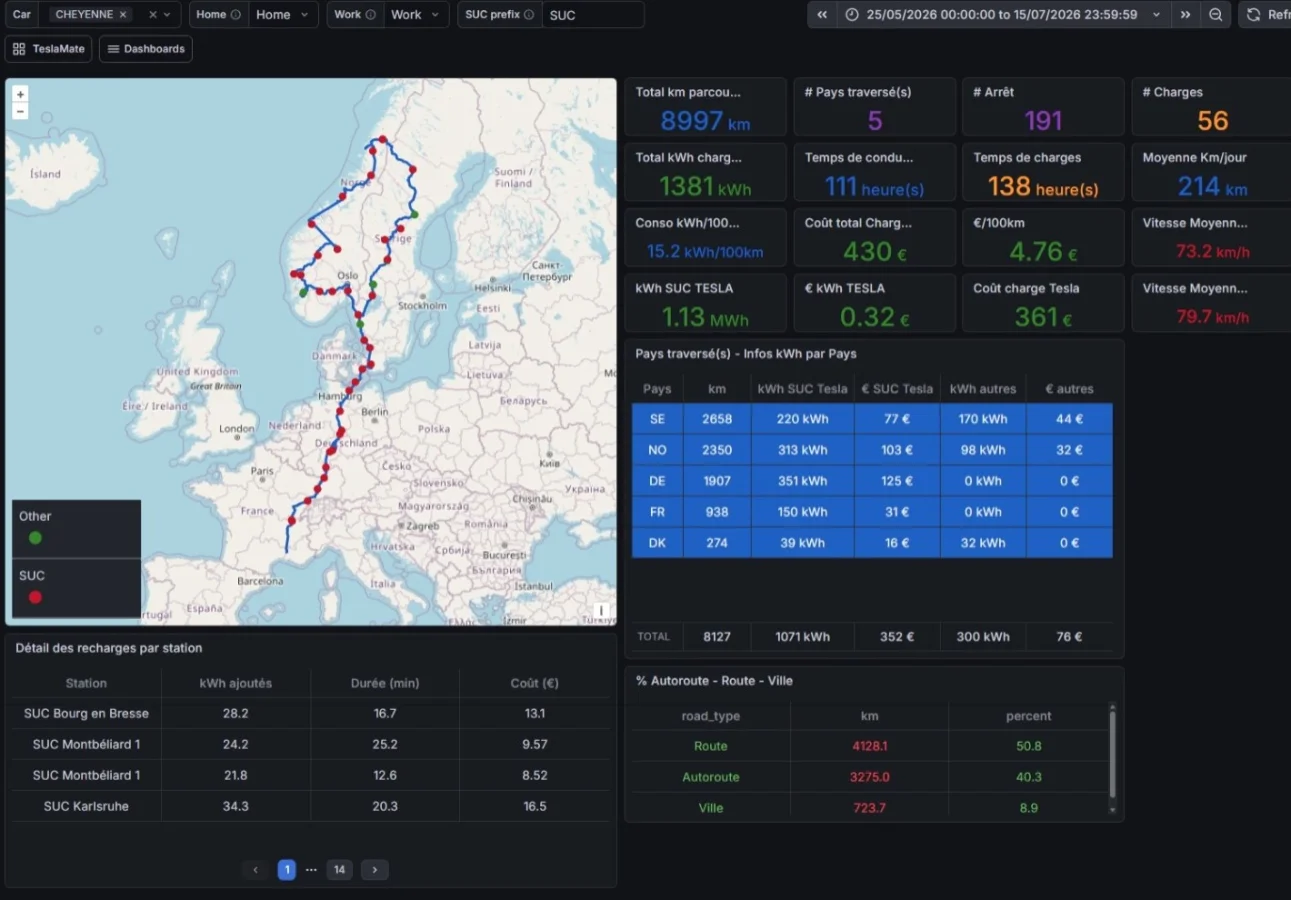
Task: Refresh the dashboard
Action: coord(1265,15)
